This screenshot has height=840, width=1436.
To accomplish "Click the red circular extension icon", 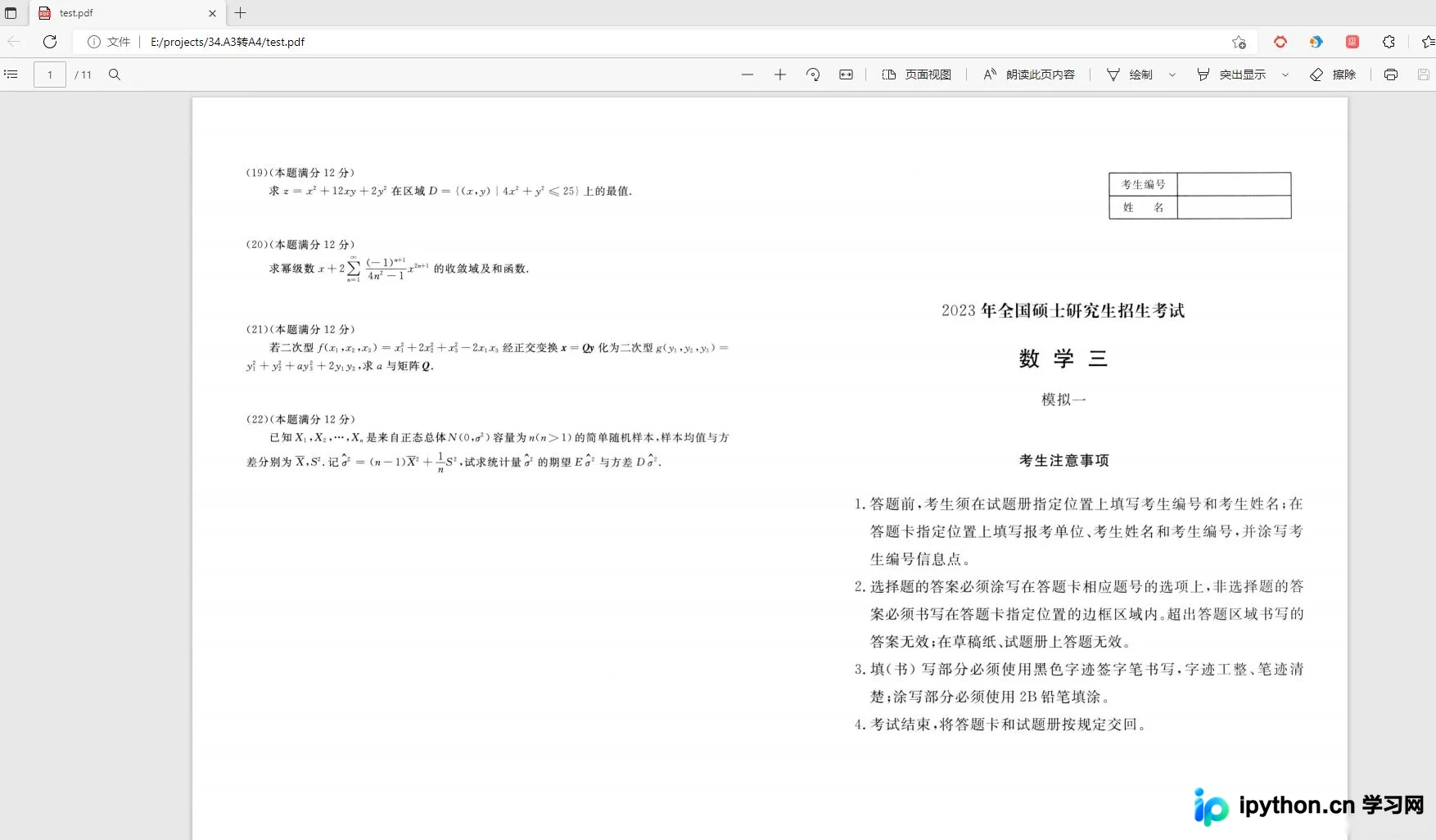I will (x=1280, y=42).
